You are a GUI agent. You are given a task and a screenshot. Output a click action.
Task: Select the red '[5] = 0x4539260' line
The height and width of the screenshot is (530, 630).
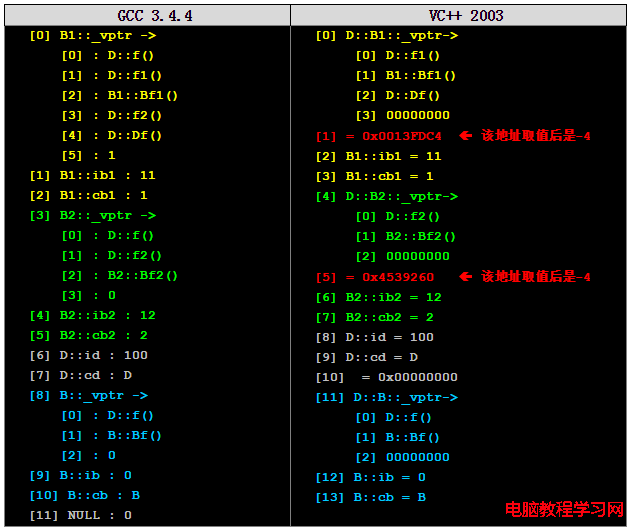coord(374,277)
